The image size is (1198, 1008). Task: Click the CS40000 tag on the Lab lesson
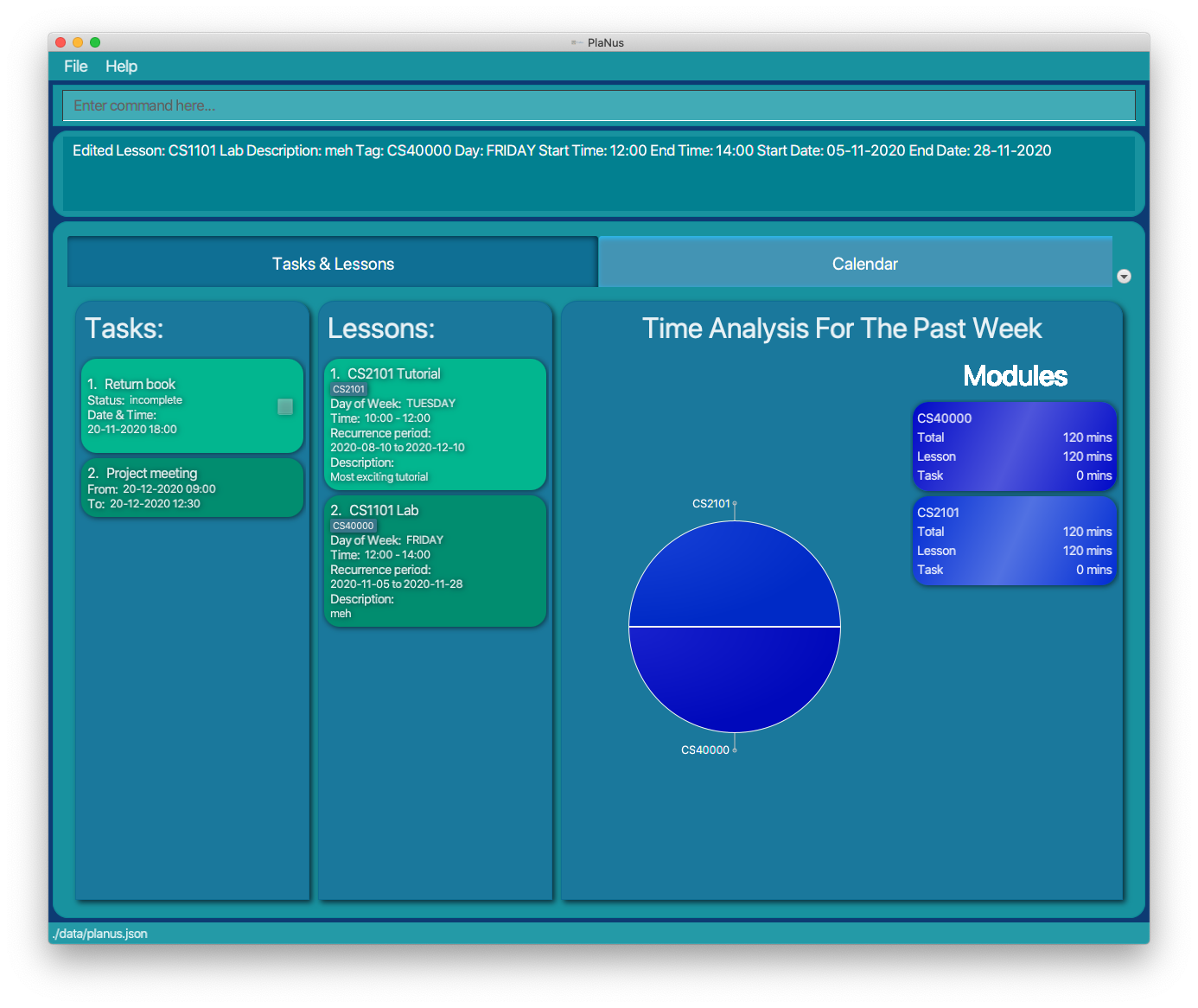[x=354, y=526]
